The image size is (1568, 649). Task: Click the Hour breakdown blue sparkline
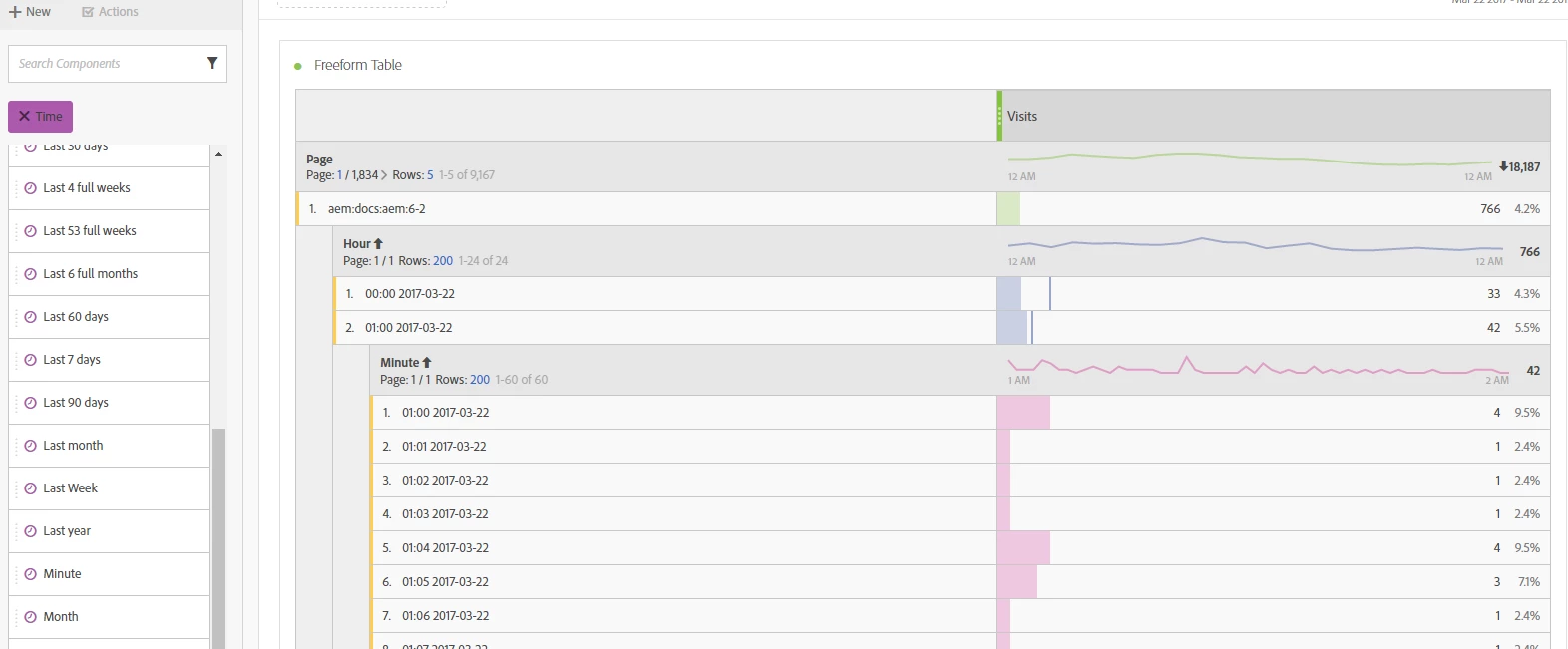coord(1255,245)
